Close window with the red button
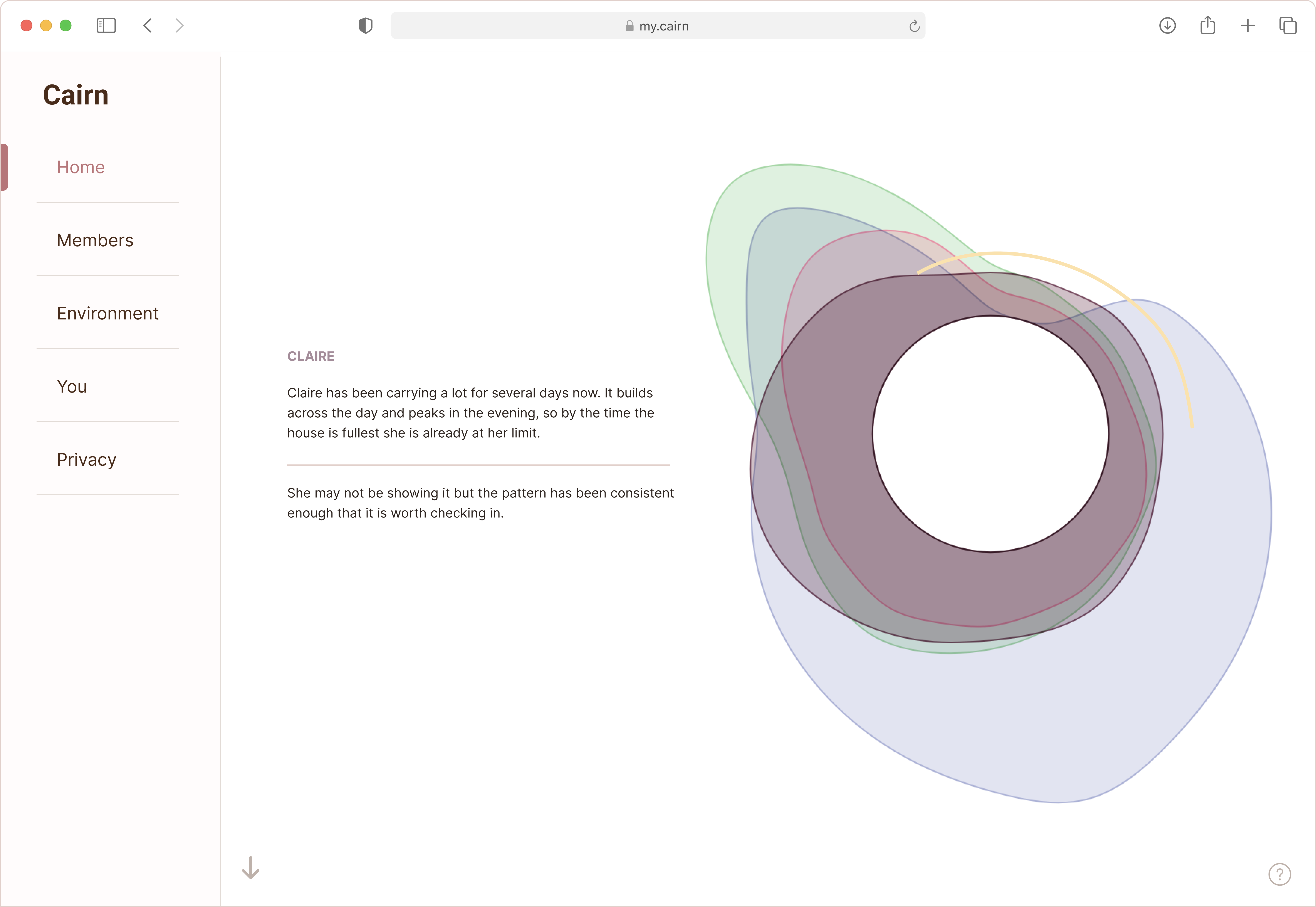This screenshot has width=1316, height=907. 26,26
